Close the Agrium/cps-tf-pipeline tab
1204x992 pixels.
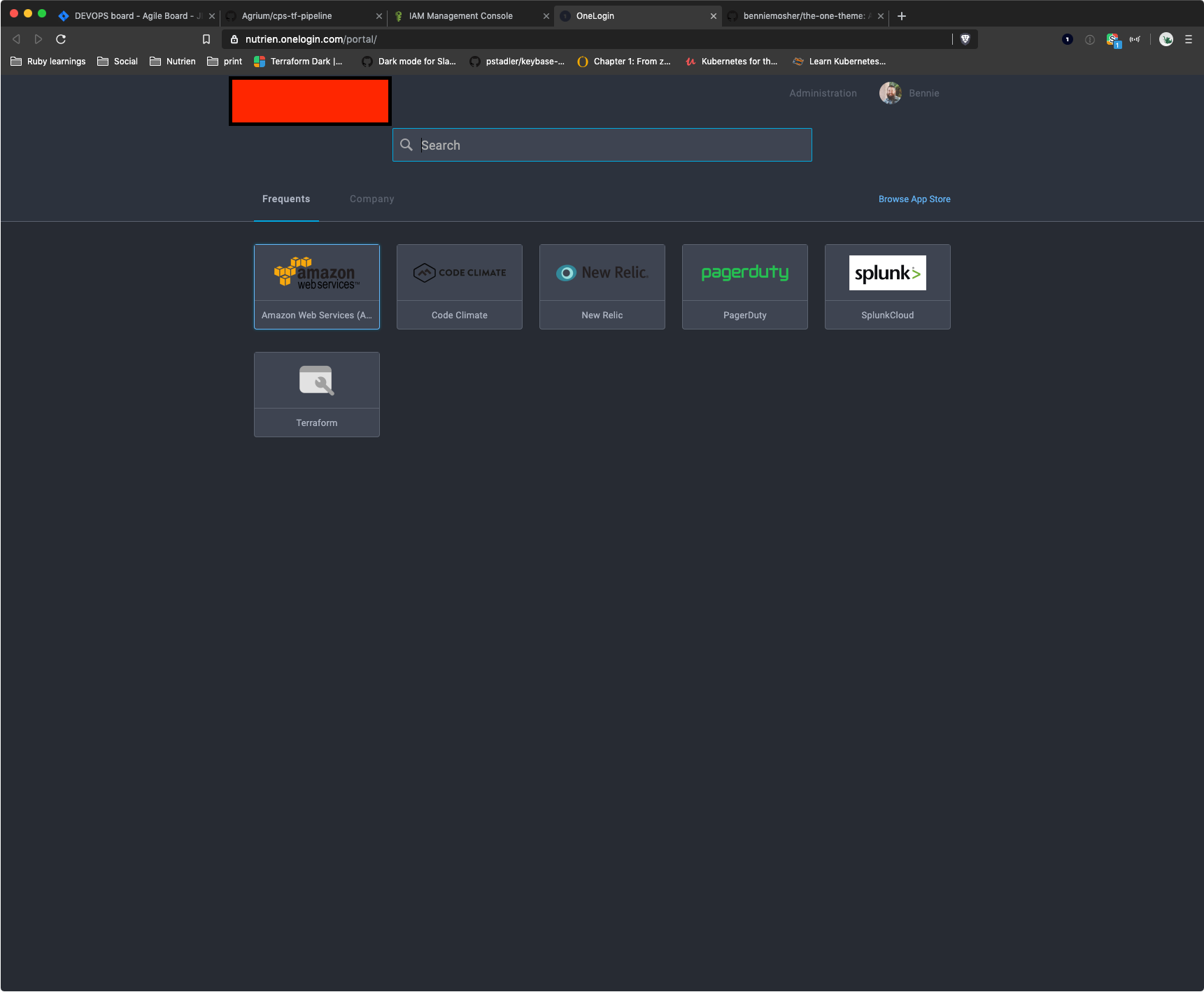pos(379,16)
